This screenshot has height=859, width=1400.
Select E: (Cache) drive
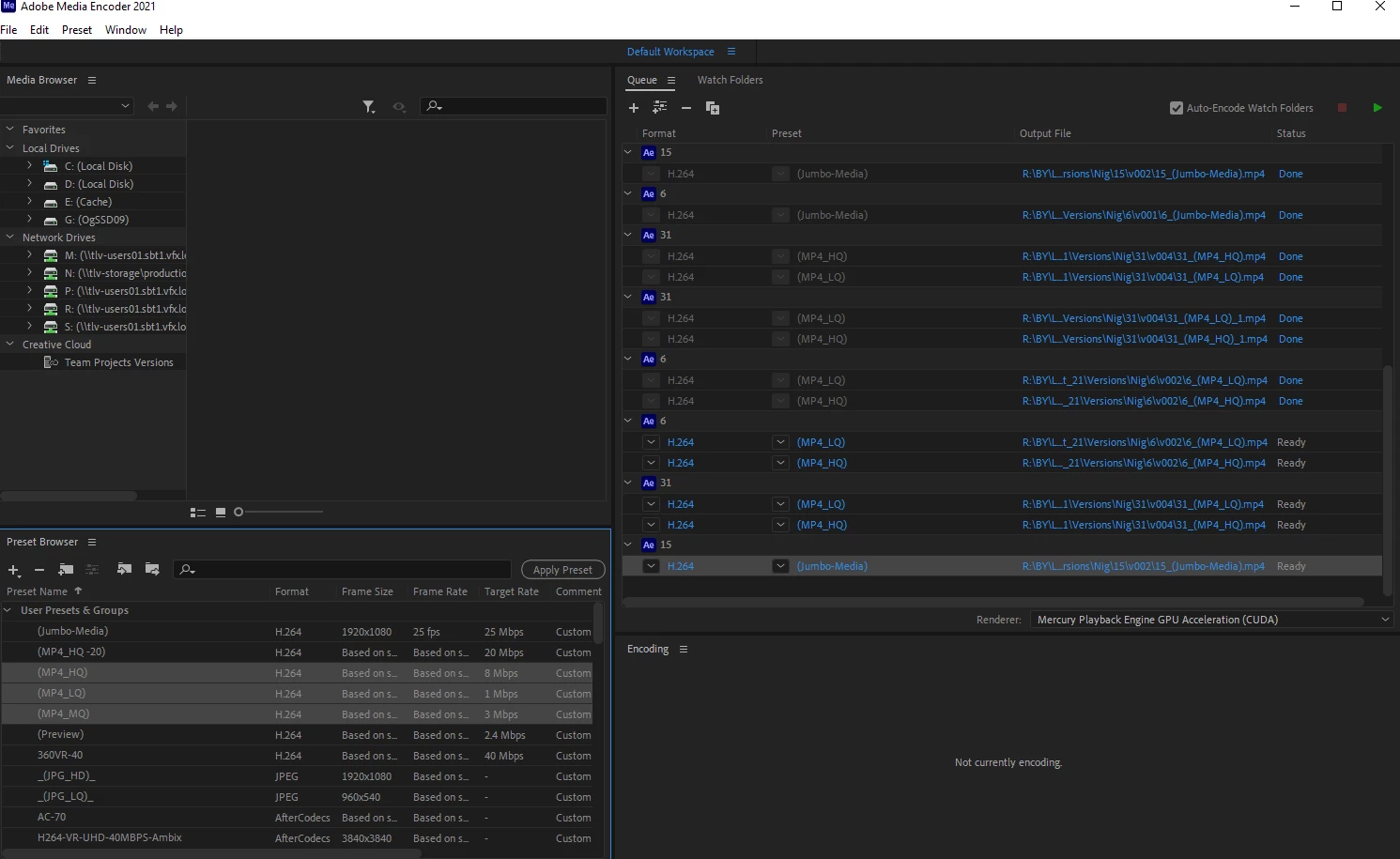tap(88, 202)
